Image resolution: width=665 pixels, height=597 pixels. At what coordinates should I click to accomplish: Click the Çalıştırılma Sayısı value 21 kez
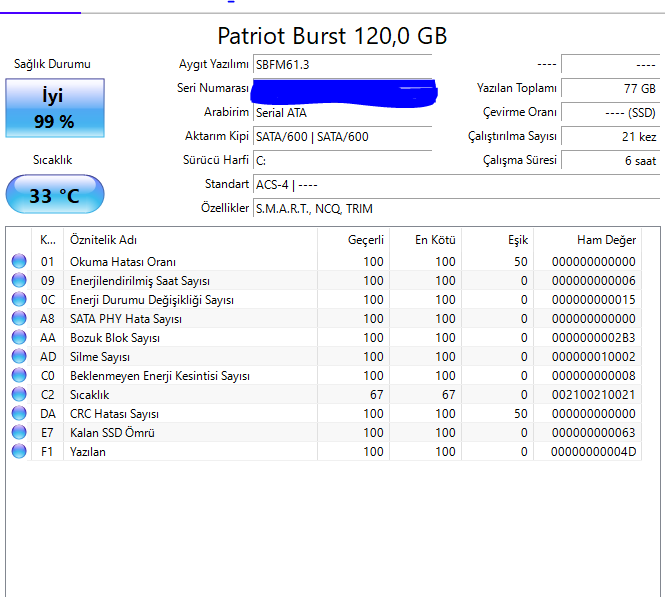point(610,137)
